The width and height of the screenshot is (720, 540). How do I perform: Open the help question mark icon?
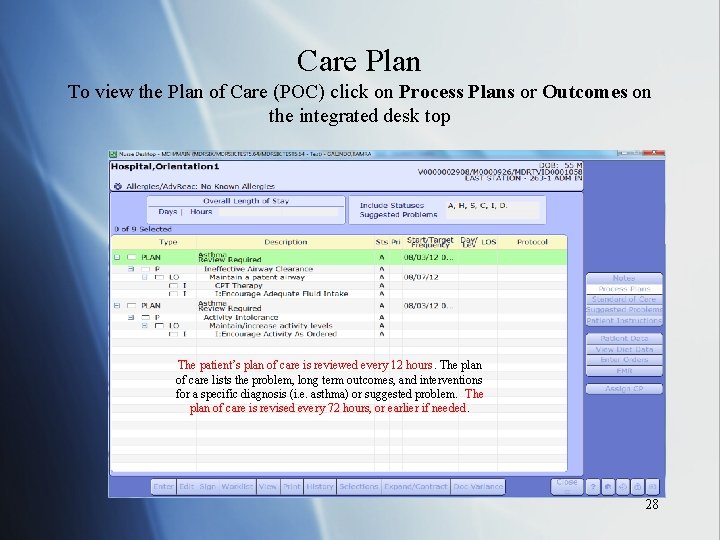point(593,487)
